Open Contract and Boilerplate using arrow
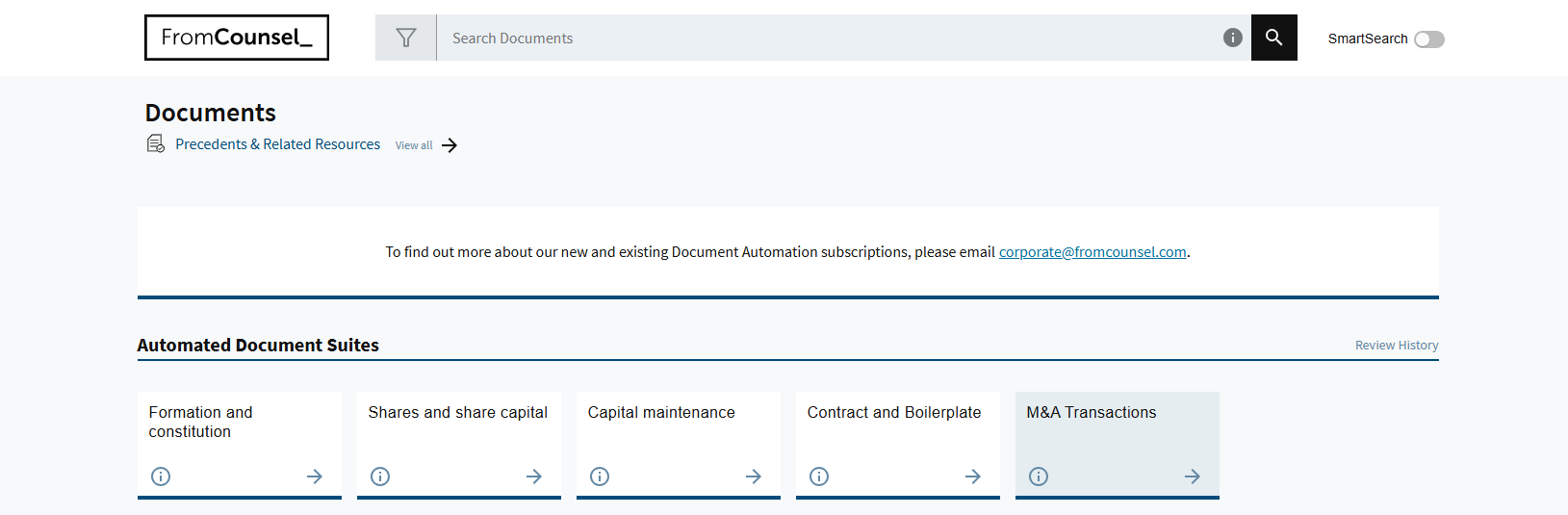This screenshot has width=1568, height=515. point(973,476)
